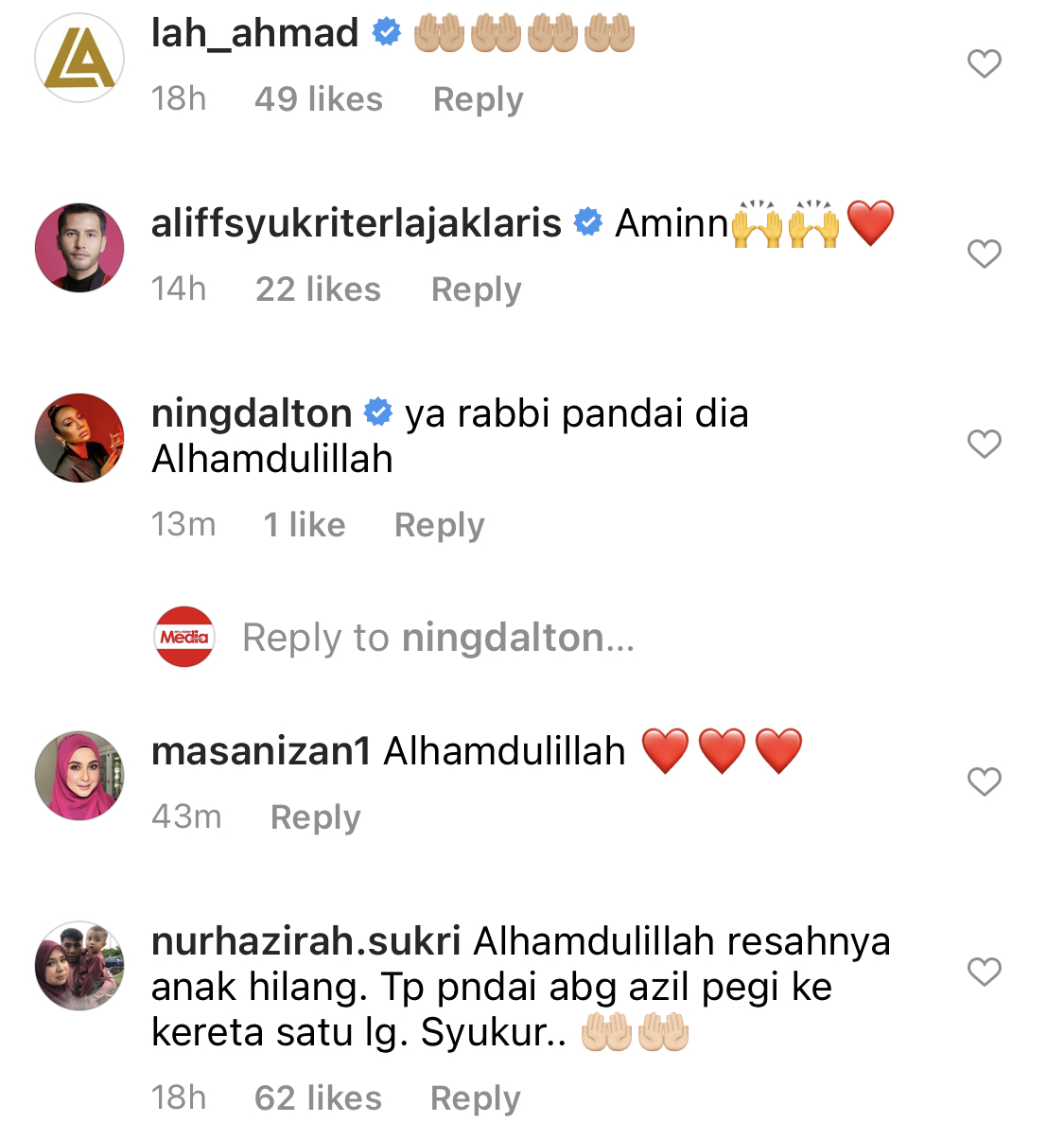Open the ningdalton username link
The height and width of the screenshot is (1140, 1064).
point(252,413)
